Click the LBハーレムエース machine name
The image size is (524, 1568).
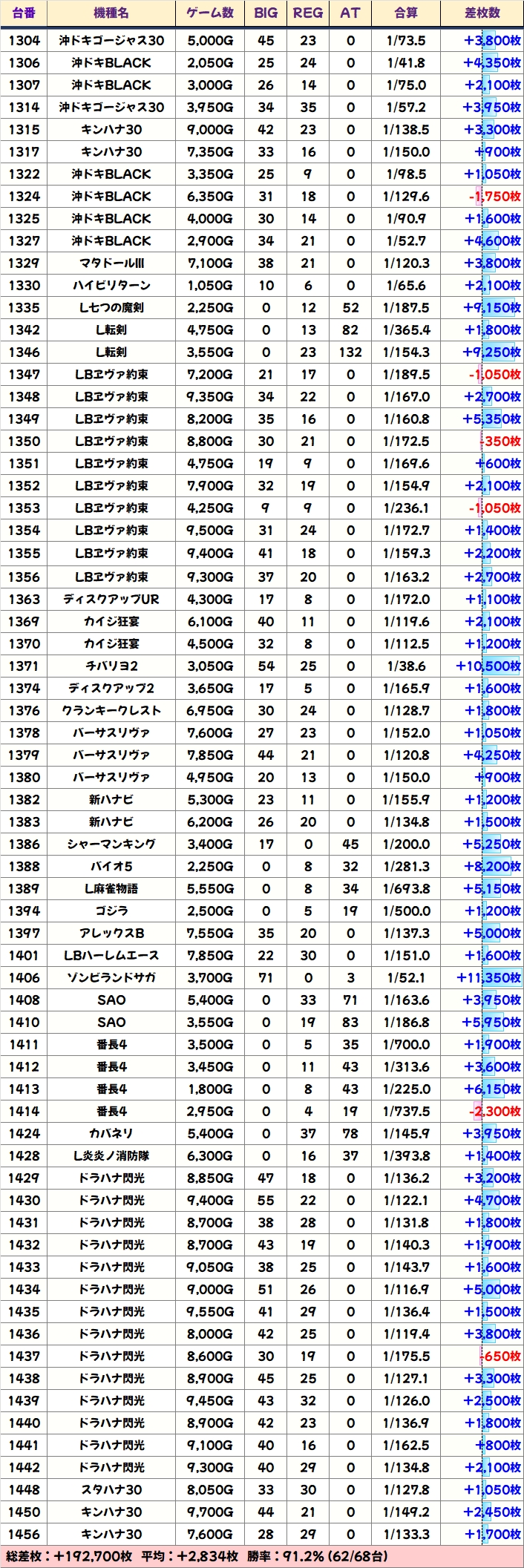coord(111,955)
